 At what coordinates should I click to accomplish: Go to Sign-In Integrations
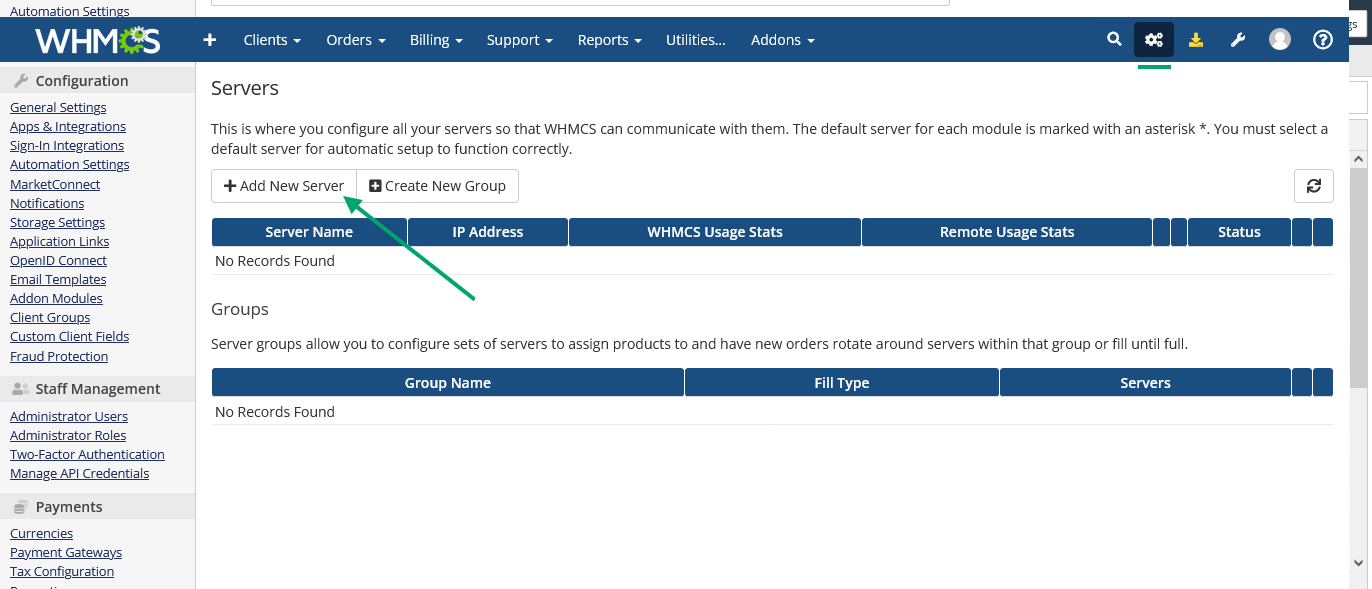tap(67, 145)
